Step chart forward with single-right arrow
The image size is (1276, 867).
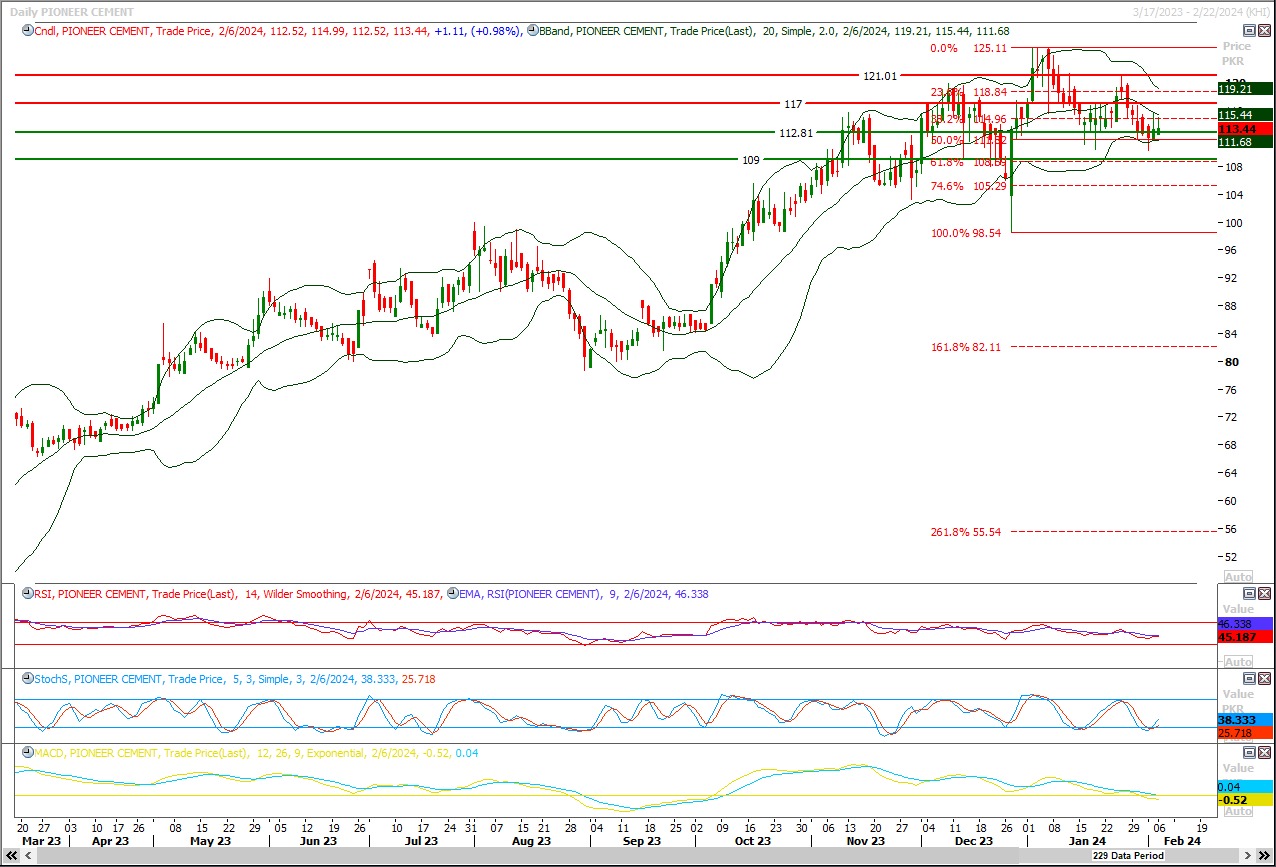click(1247, 856)
